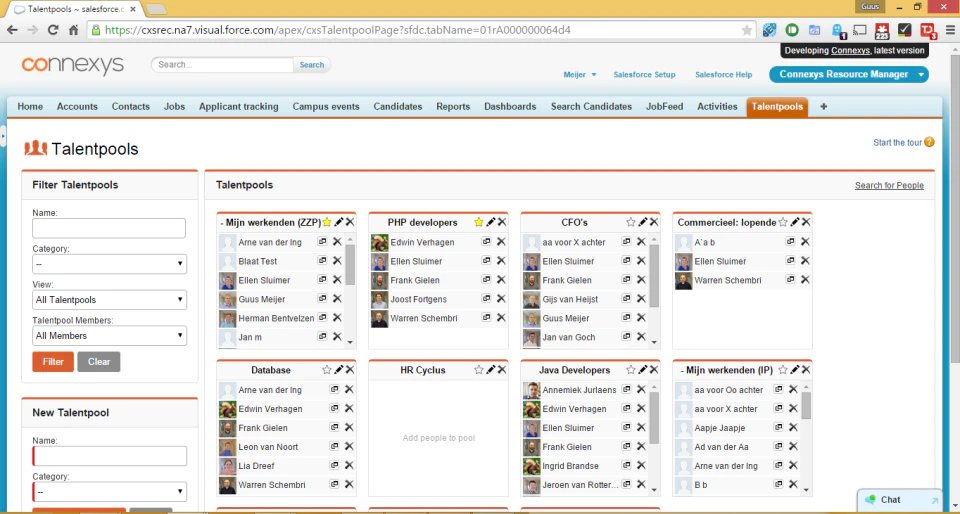
Task: Delete the Commercieel: lopende talentpool
Action: click(x=805, y=222)
